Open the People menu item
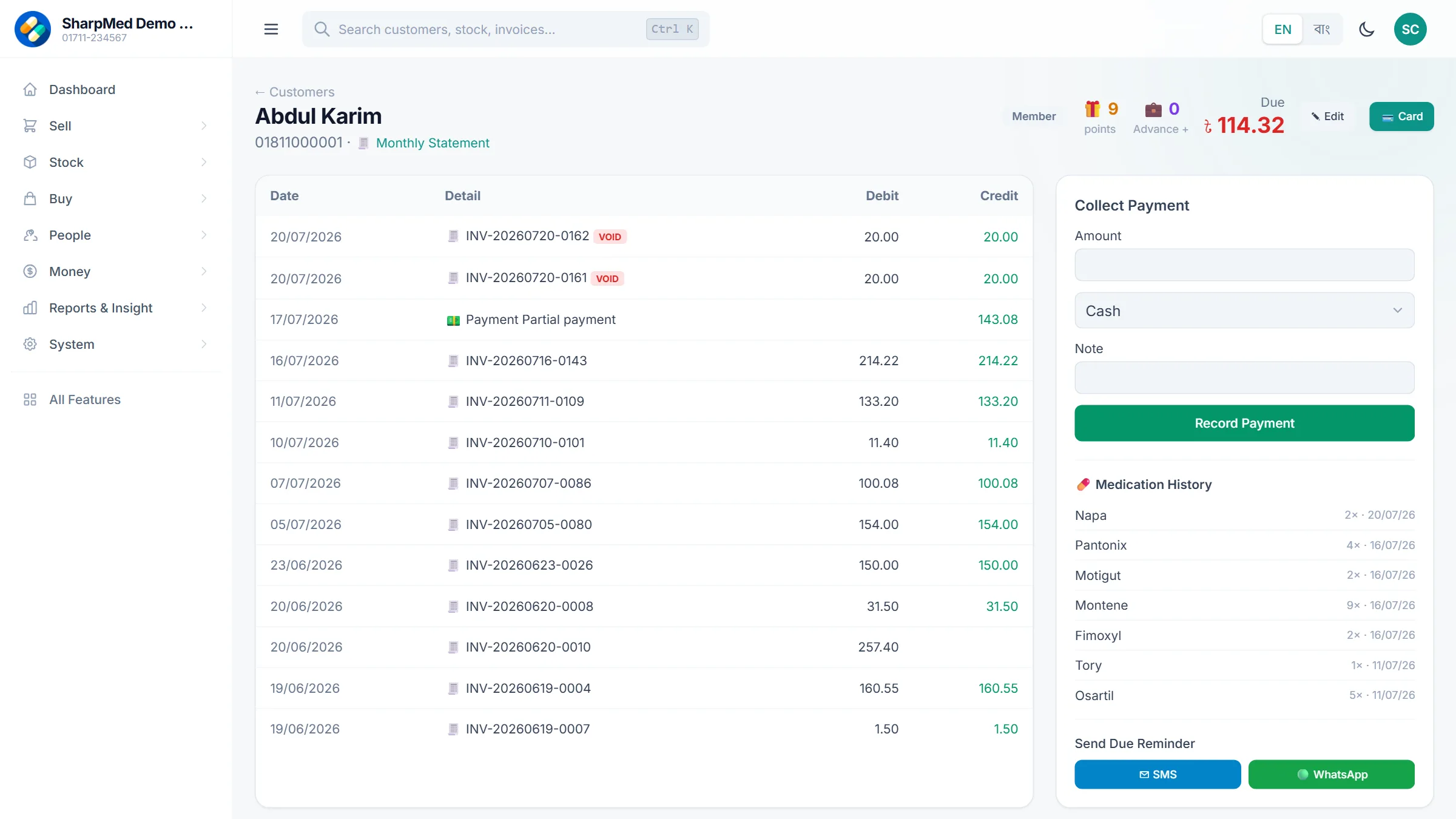The height and width of the screenshot is (819, 1456). 115,235
